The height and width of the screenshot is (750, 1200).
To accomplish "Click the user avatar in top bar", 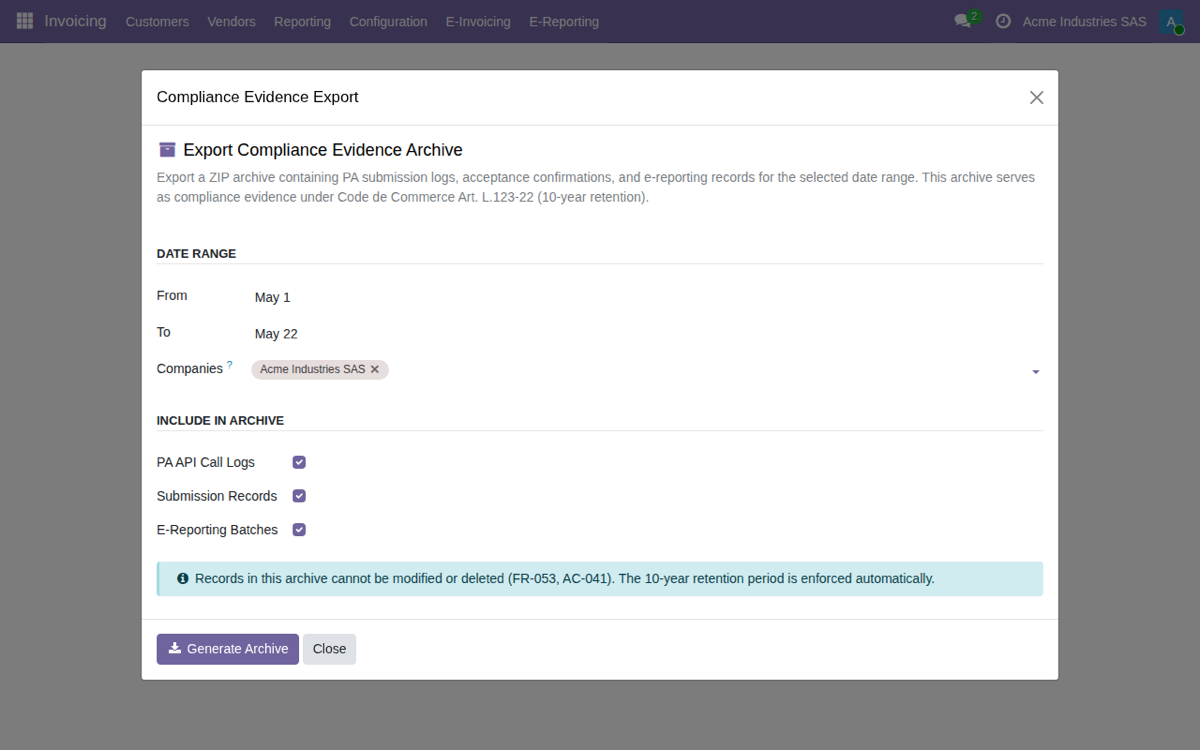I will (1171, 21).
